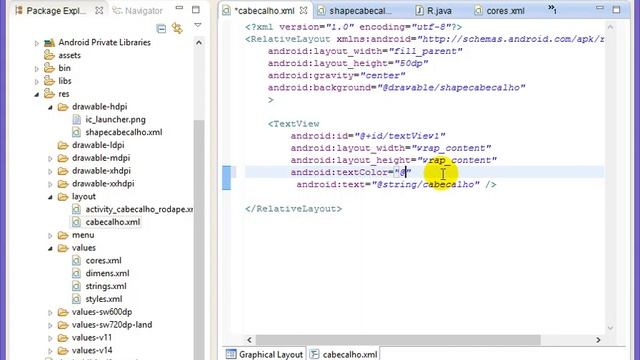Expand Android Private Libraries node
This screenshot has width=640, height=360.
click(x=37, y=43)
